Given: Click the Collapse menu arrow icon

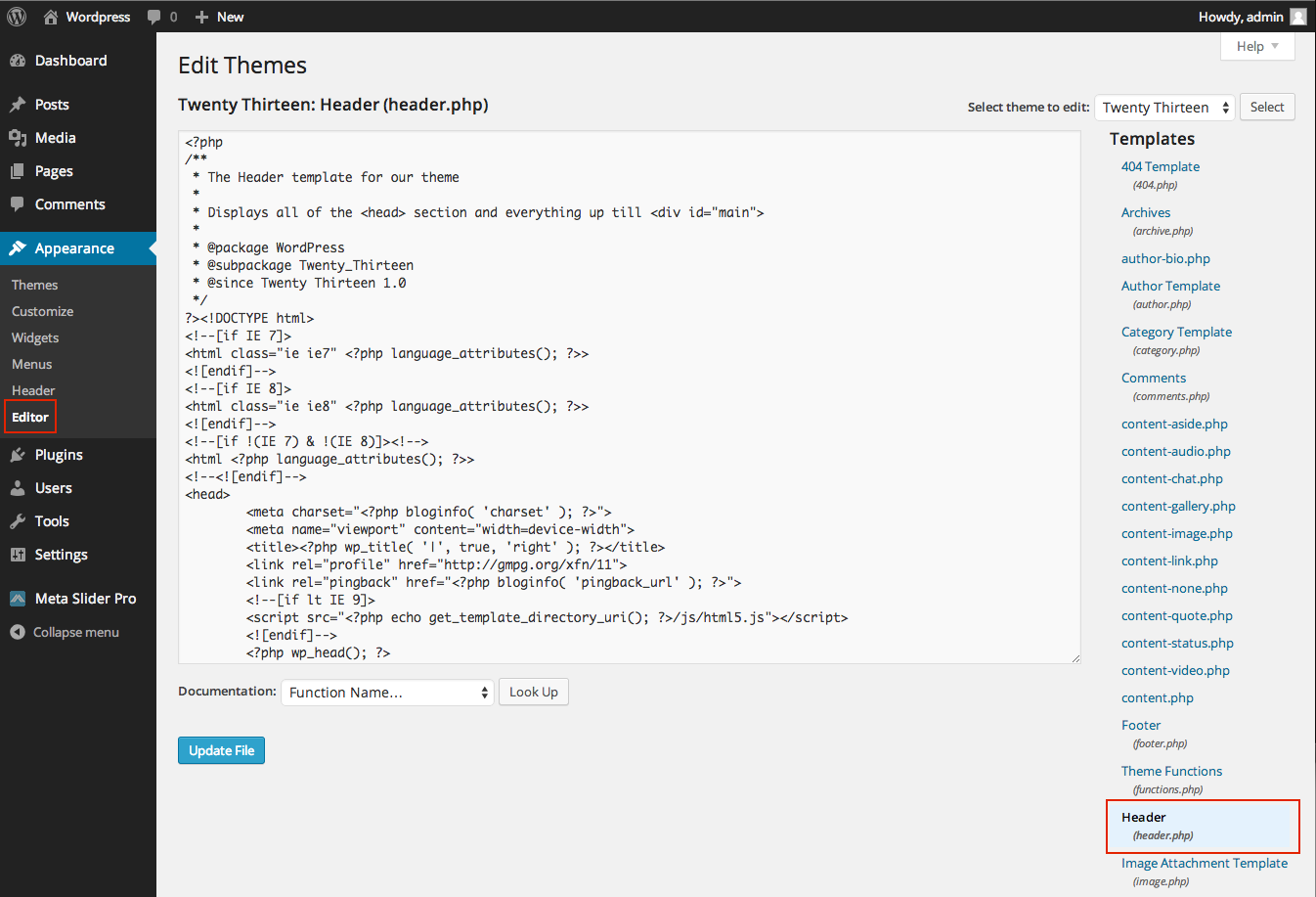Looking at the screenshot, I should tap(18, 632).
